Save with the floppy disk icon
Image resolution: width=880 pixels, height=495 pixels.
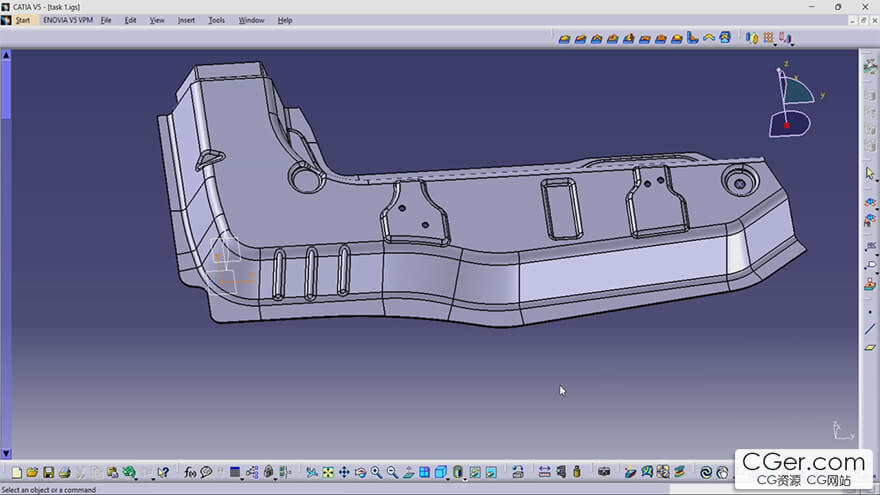(x=48, y=473)
